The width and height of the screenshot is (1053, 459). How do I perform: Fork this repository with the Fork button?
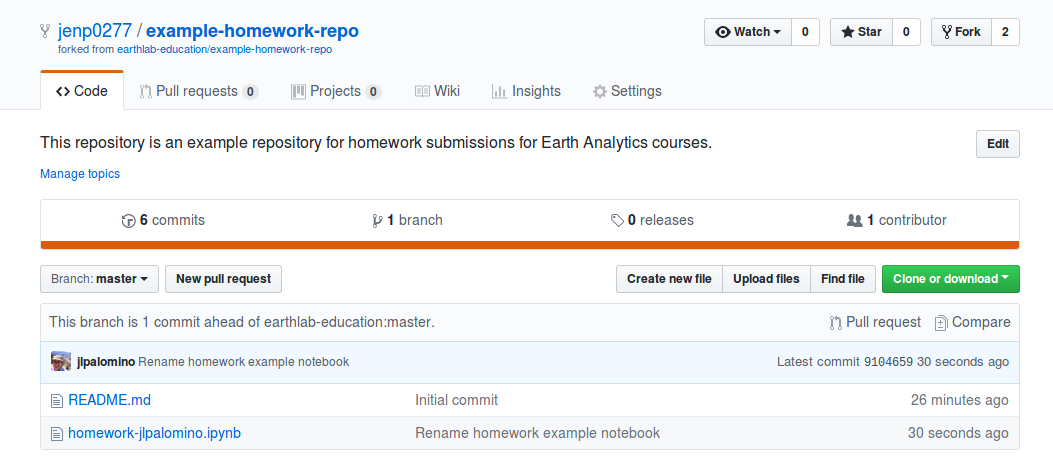(x=962, y=32)
